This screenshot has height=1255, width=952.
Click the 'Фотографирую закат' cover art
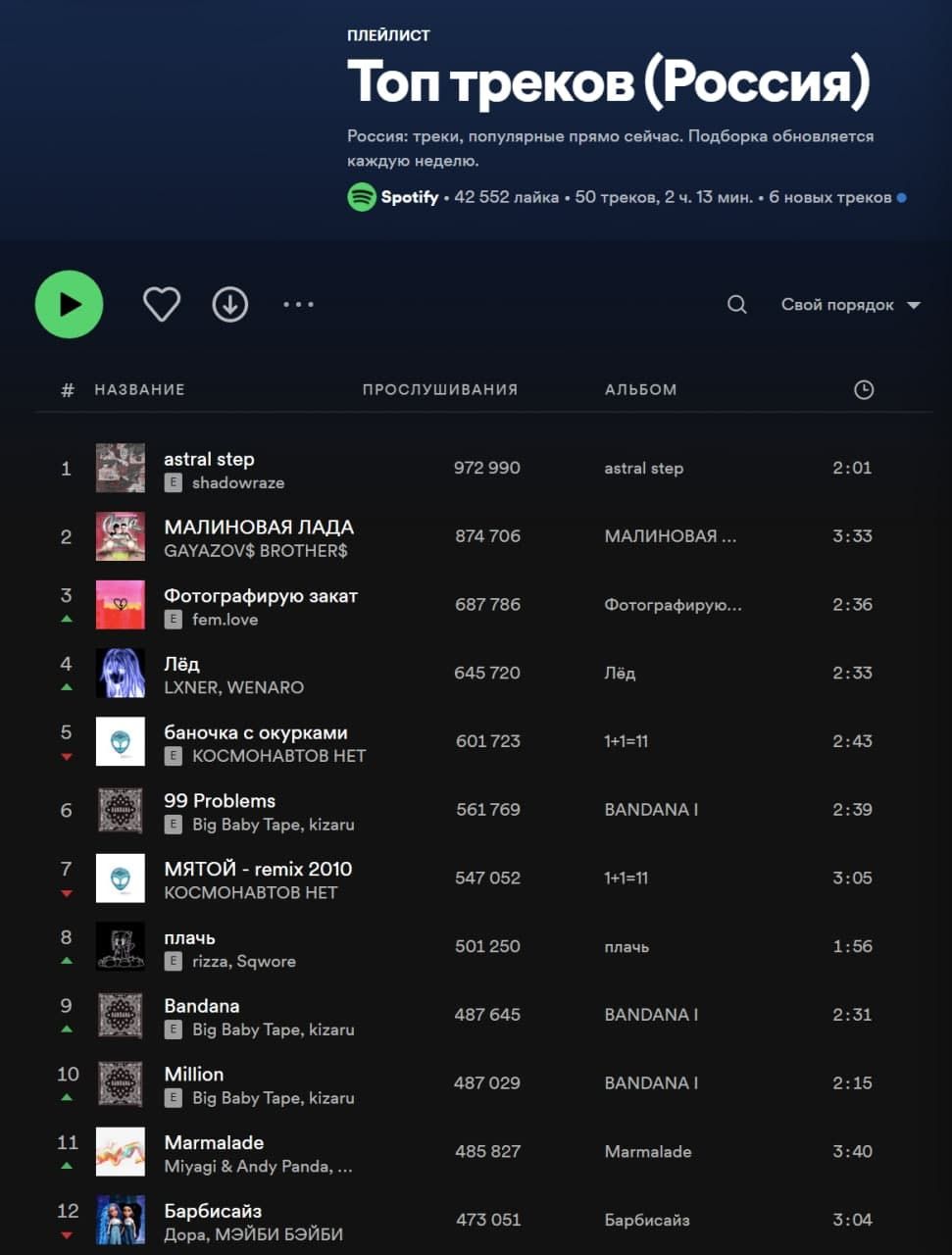click(121, 605)
